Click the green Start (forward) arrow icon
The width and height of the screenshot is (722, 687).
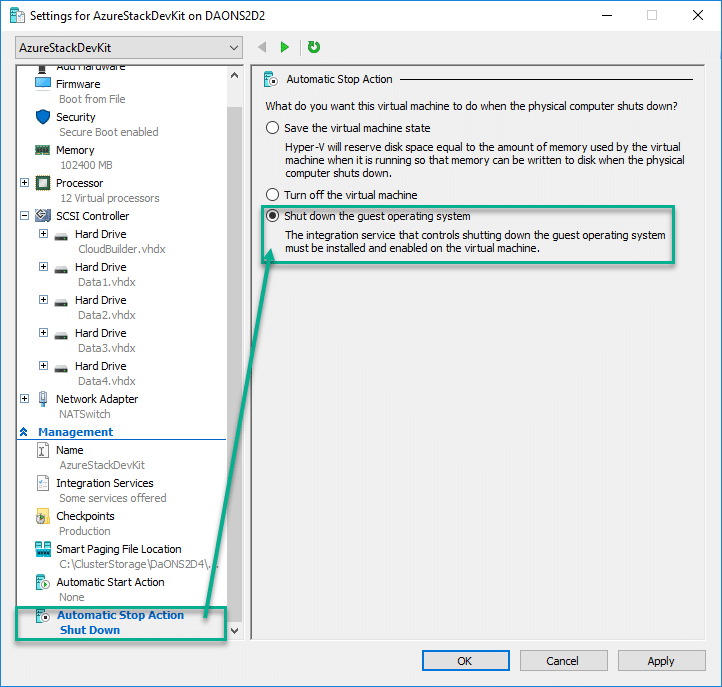tap(285, 47)
